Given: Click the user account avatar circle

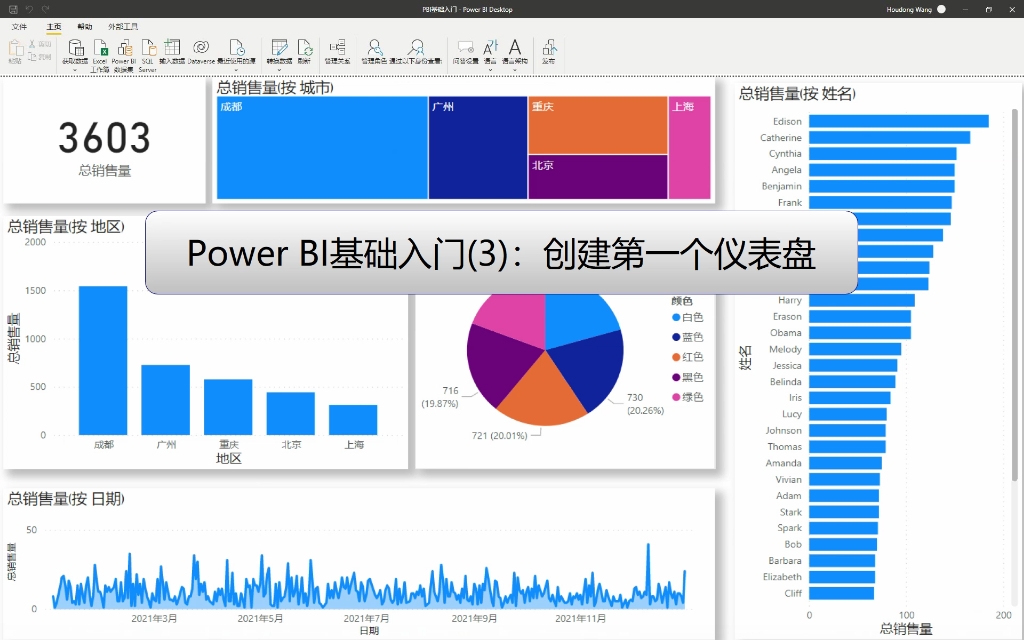Looking at the screenshot, I should pyautogui.click(x=941, y=9).
